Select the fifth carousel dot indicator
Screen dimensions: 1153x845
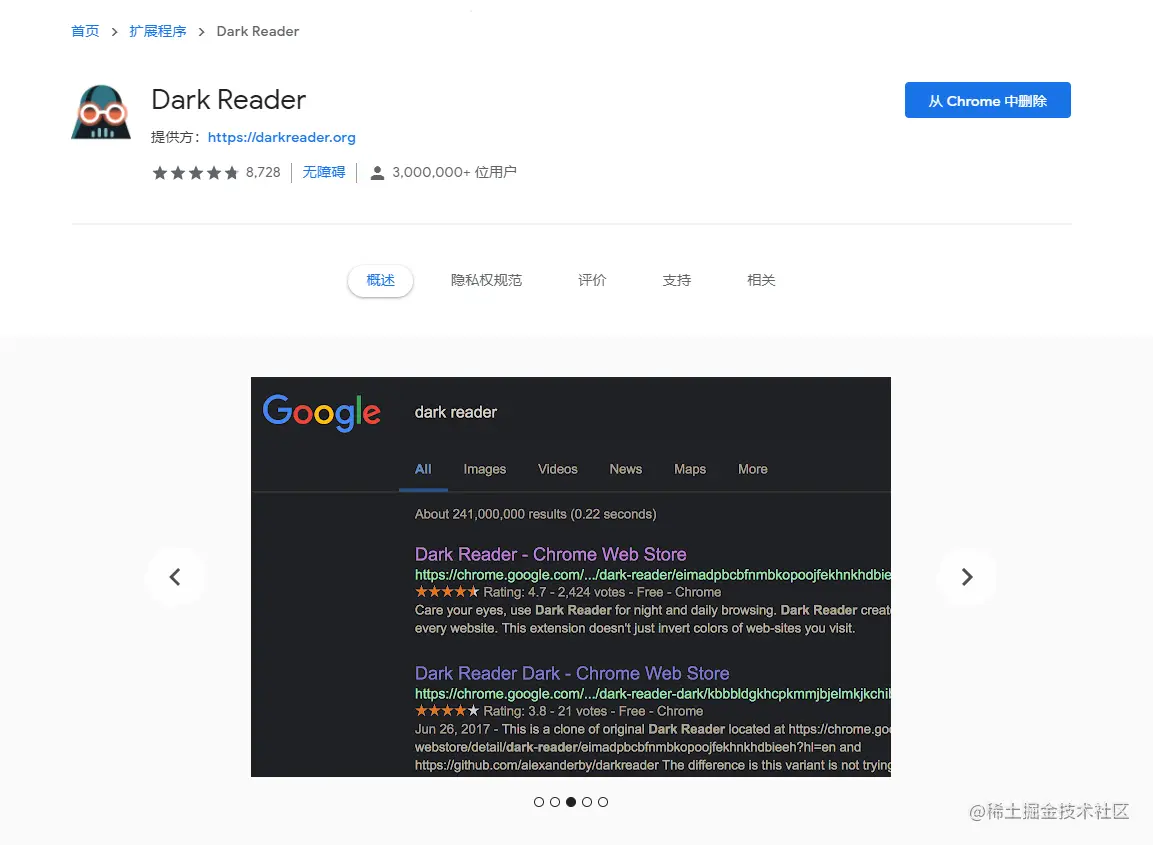603,802
